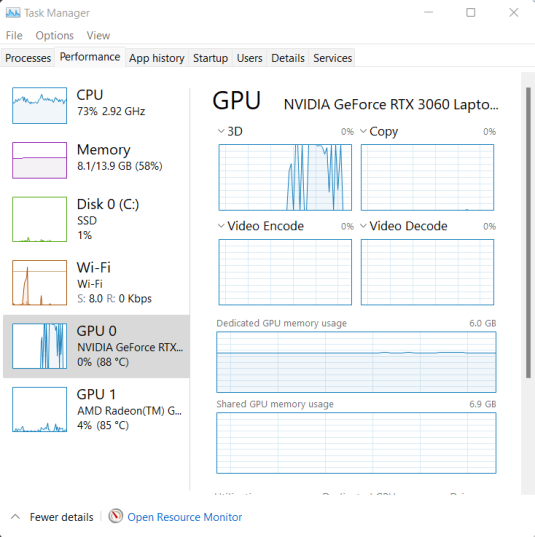The image size is (535, 537).
Task: Click the Fewer details button
Action: pos(61,517)
